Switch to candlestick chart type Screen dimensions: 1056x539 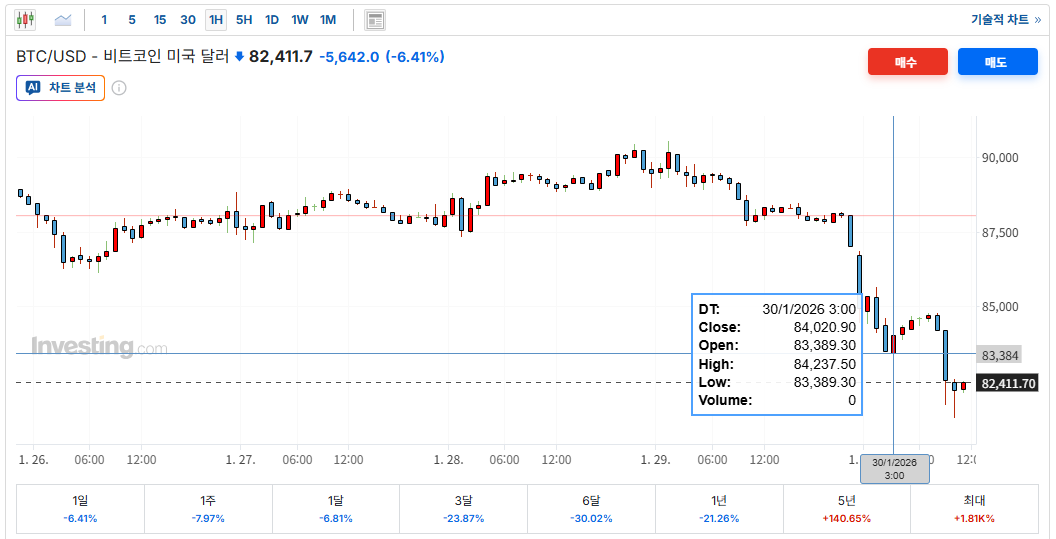(x=25, y=19)
